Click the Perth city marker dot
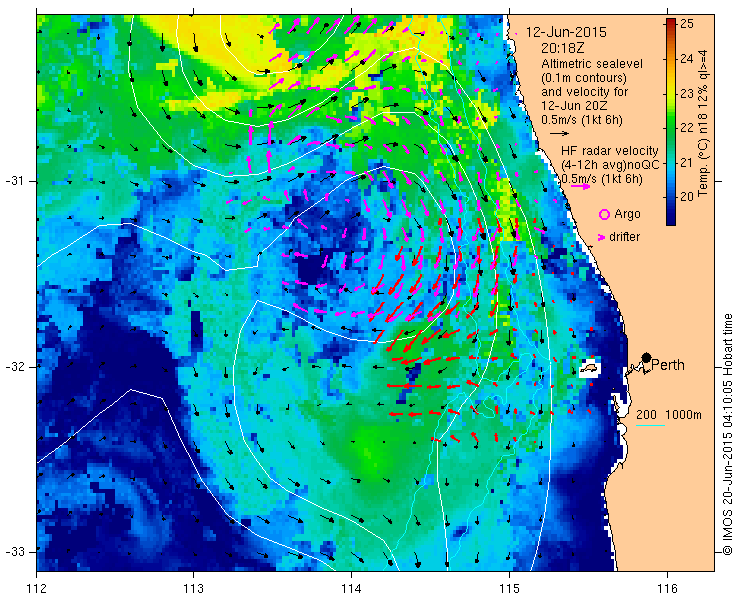The width and height of the screenshot is (740, 600). click(647, 357)
